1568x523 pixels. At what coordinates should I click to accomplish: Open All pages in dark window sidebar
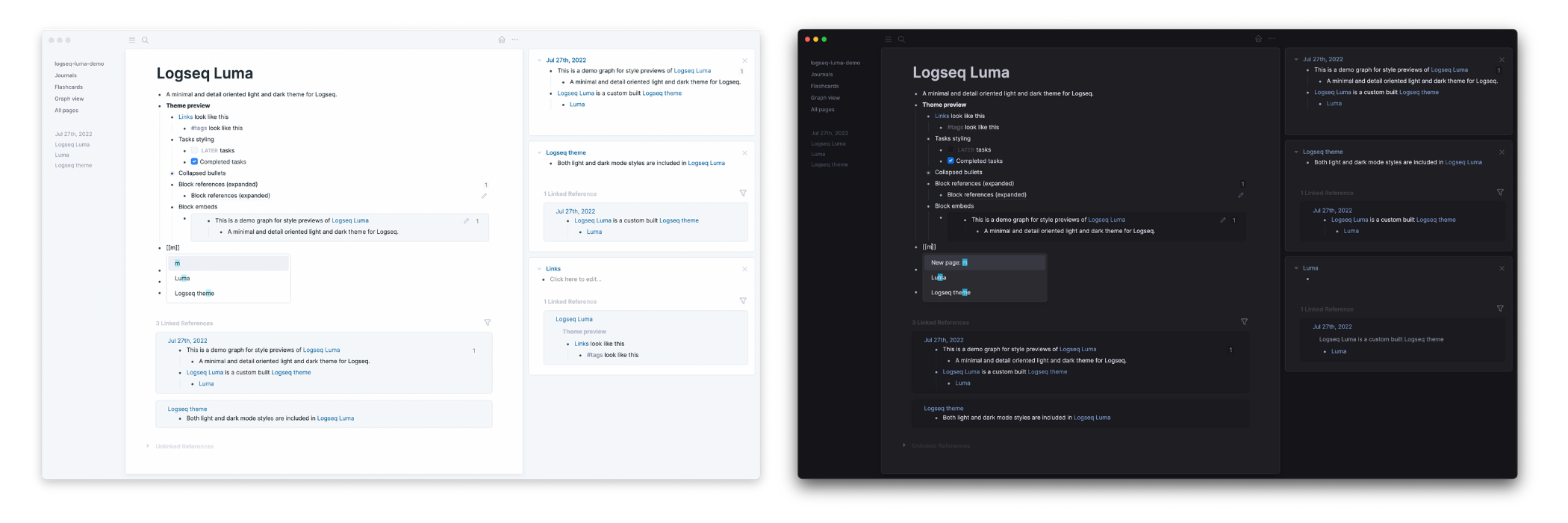tap(823, 110)
